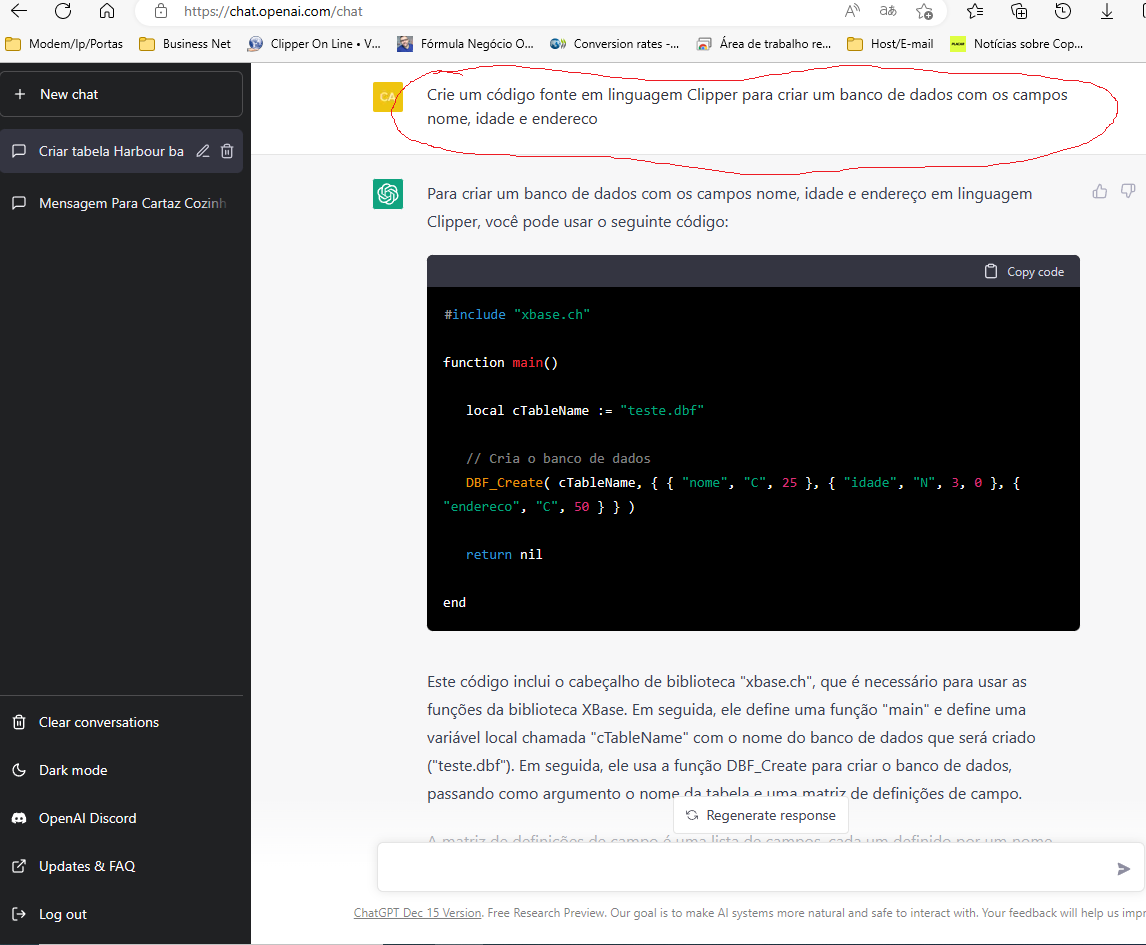Toggle Dark mode in sidebar
Screen dimensions: 1146x945
pos(73,770)
